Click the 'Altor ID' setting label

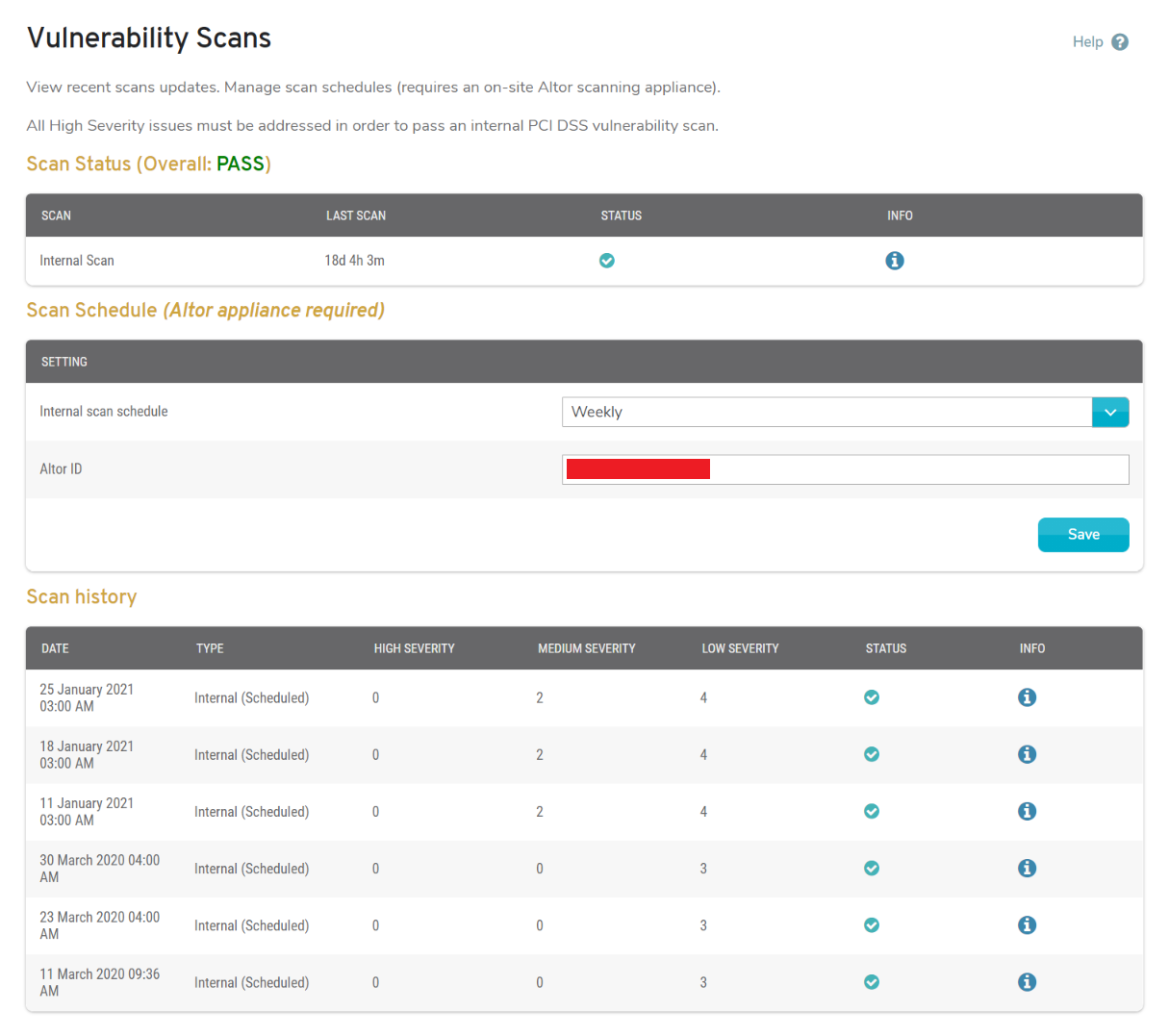pyautogui.click(x=61, y=469)
